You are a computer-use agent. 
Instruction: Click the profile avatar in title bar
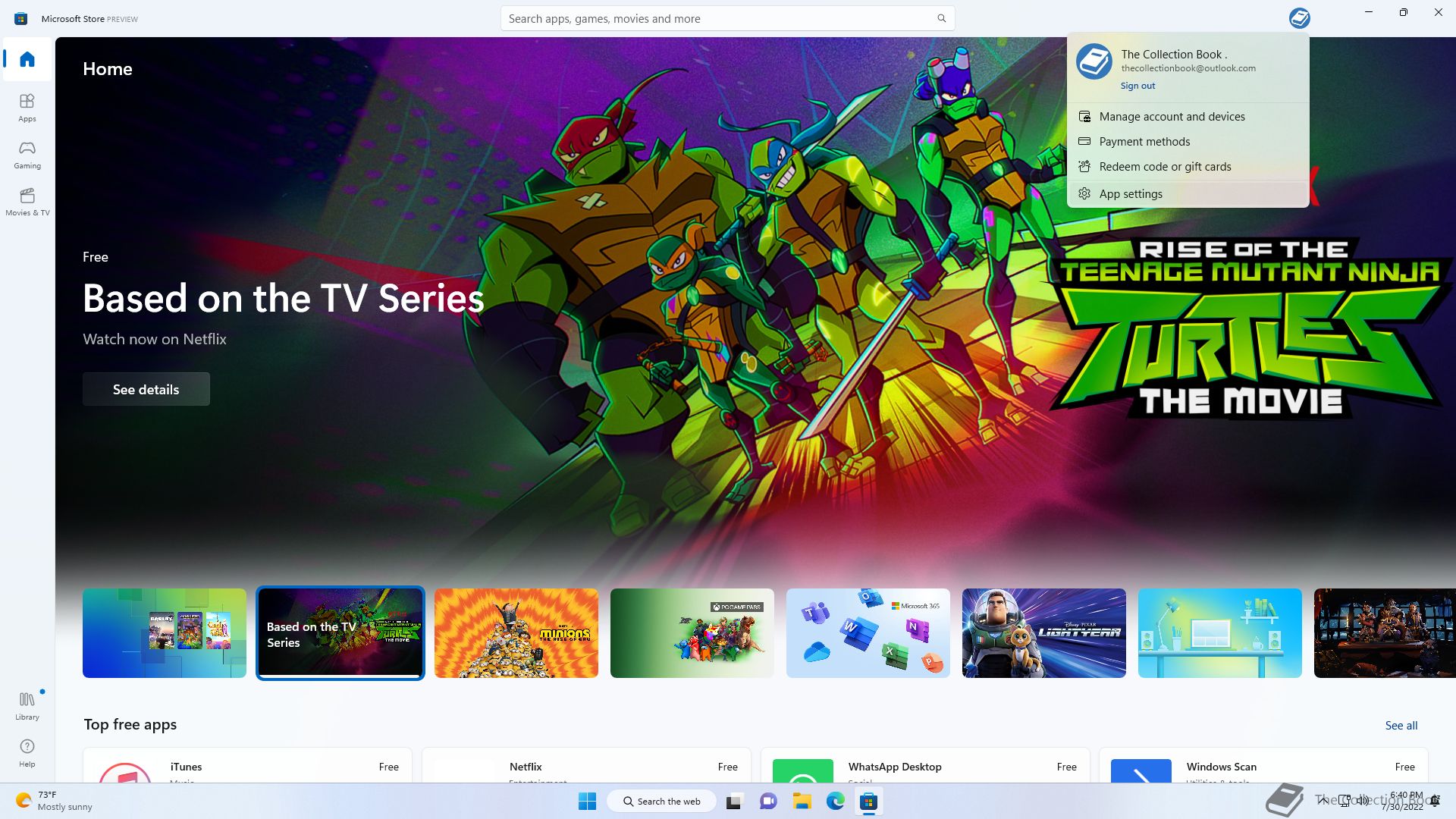coord(1299,18)
